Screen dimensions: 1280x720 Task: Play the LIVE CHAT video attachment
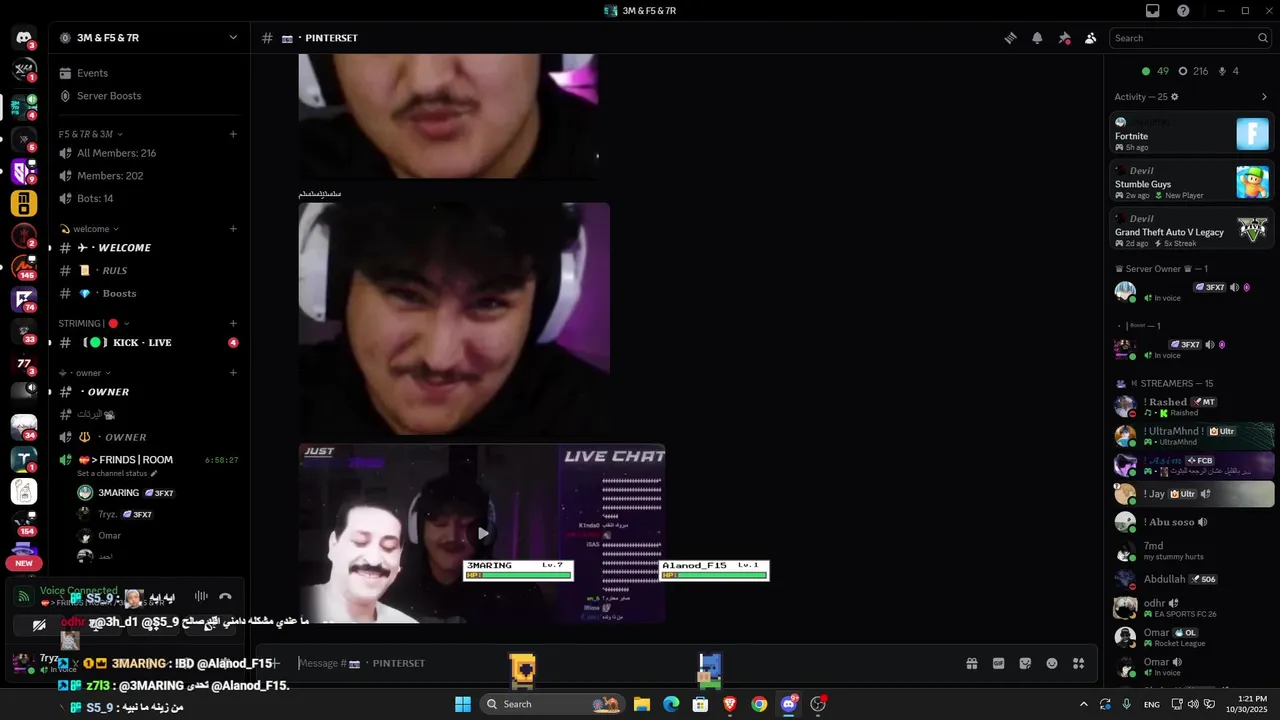(x=482, y=533)
